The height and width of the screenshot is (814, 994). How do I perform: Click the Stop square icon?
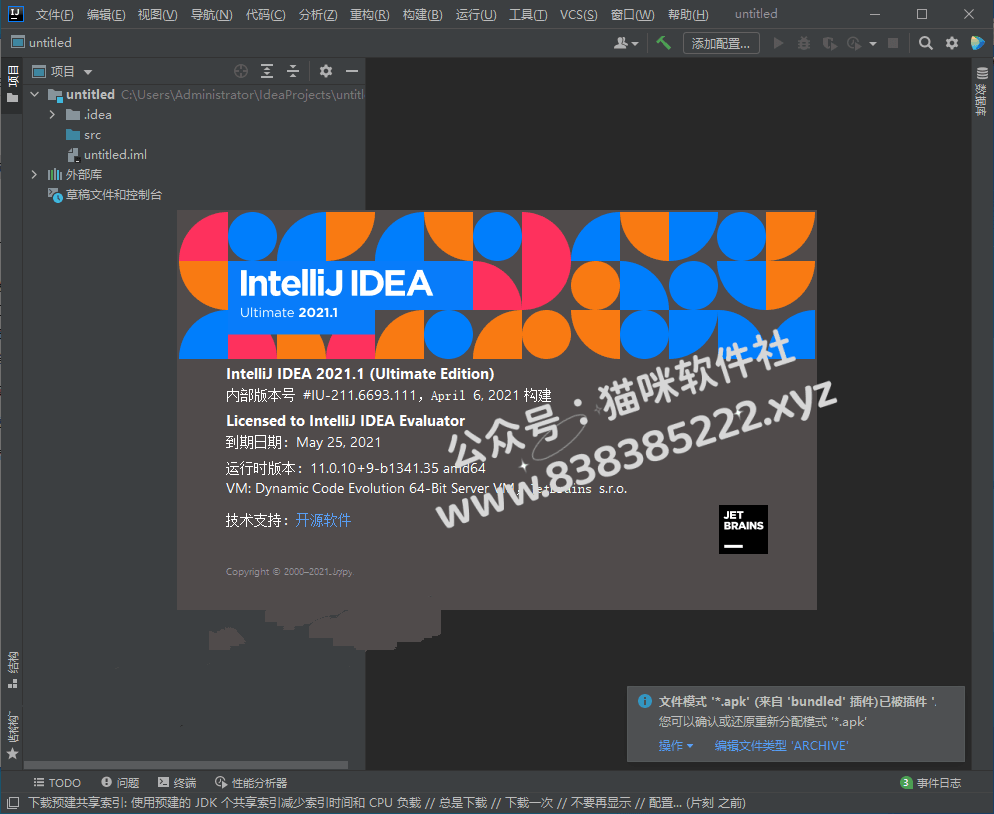(893, 43)
